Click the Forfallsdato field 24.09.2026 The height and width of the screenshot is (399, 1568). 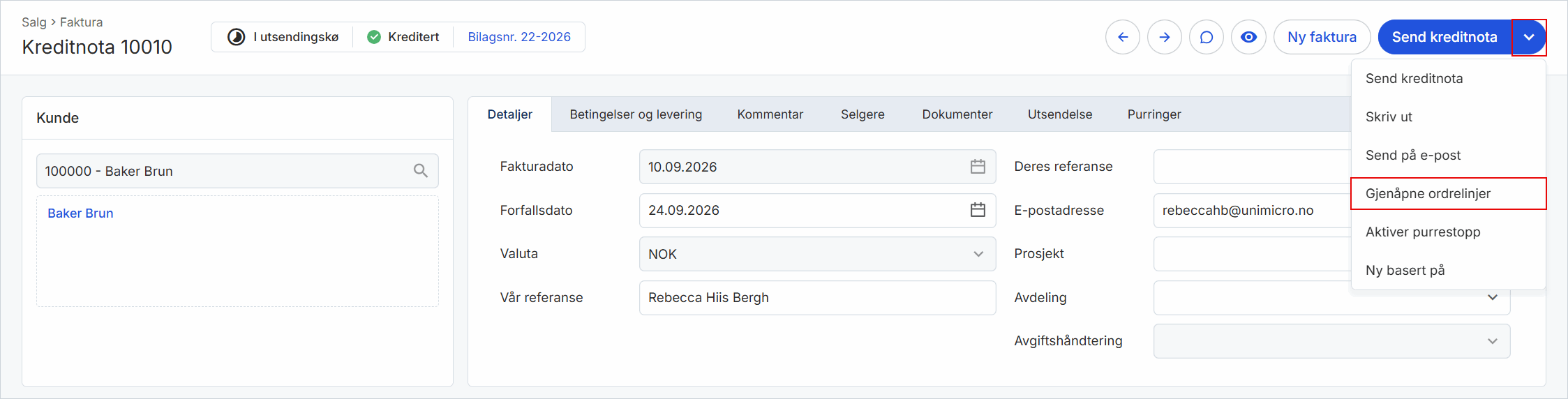[817, 211]
